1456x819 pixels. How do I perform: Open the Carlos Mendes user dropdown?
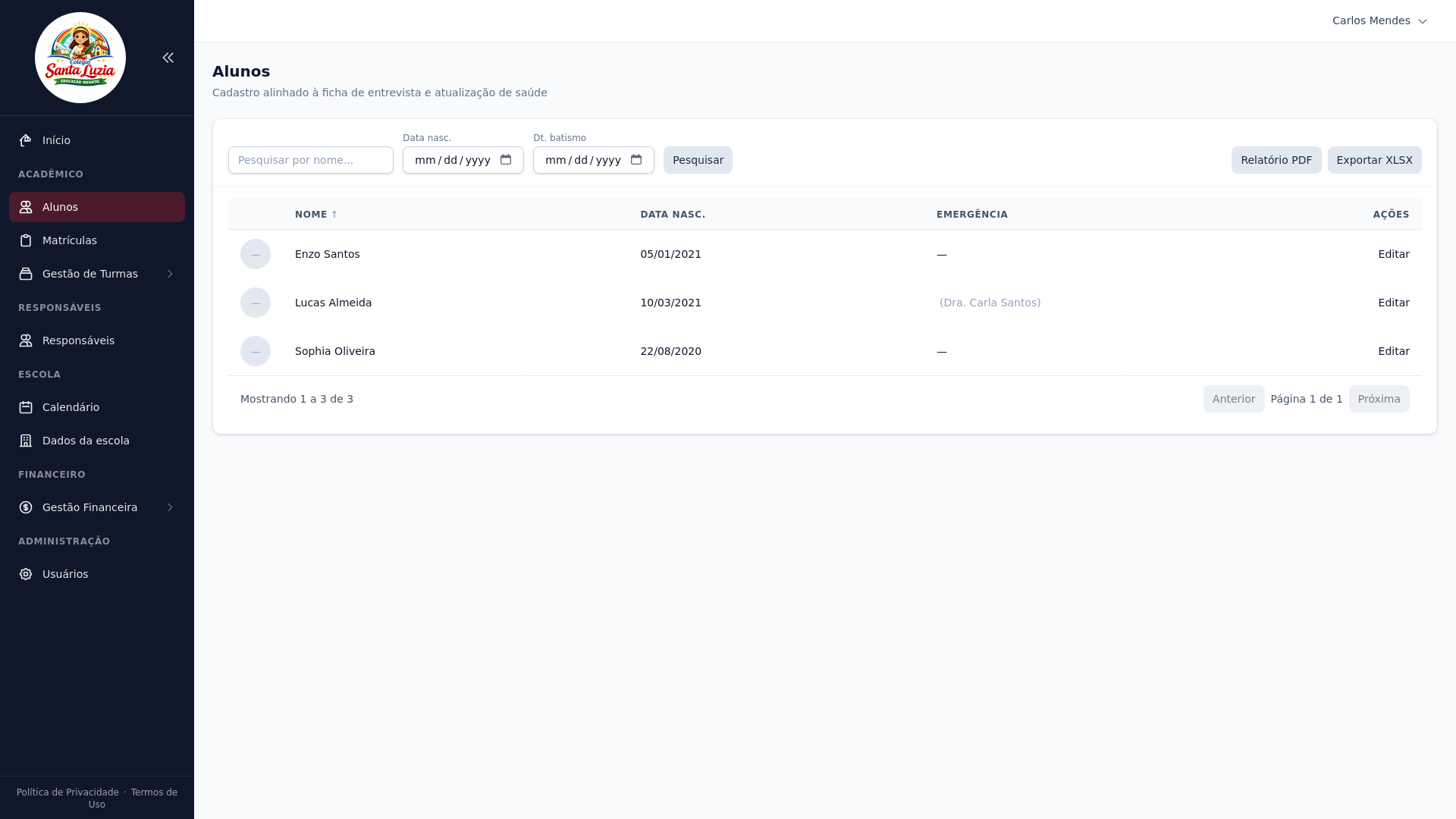tap(1379, 20)
